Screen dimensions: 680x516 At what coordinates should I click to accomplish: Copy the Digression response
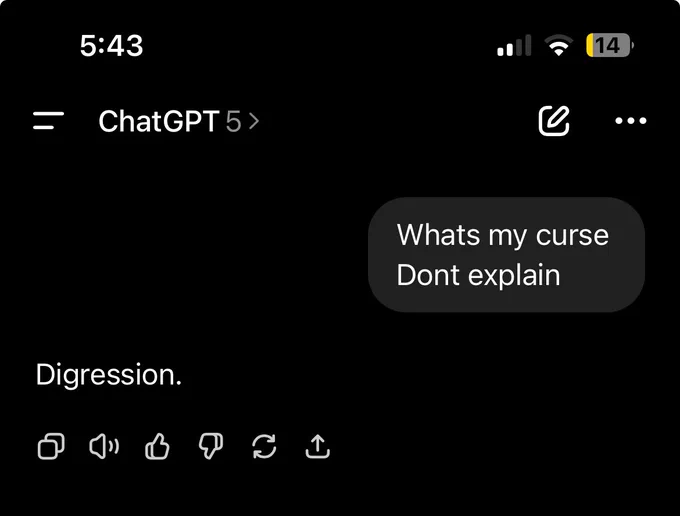tap(50, 446)
